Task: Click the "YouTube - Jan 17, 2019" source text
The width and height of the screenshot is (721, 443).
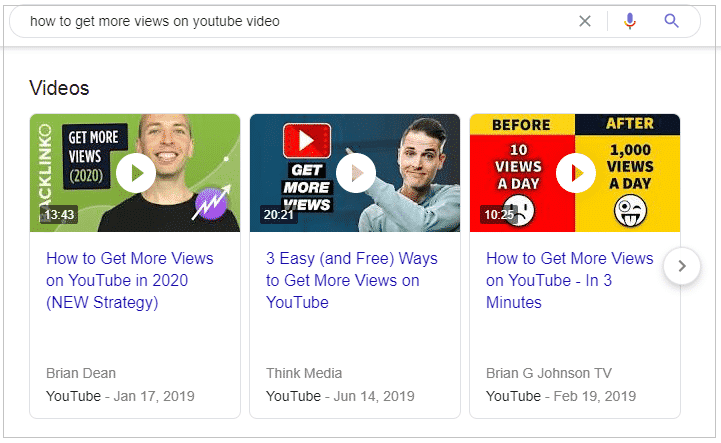Action: pyautogui.click(x=120, y=396)
